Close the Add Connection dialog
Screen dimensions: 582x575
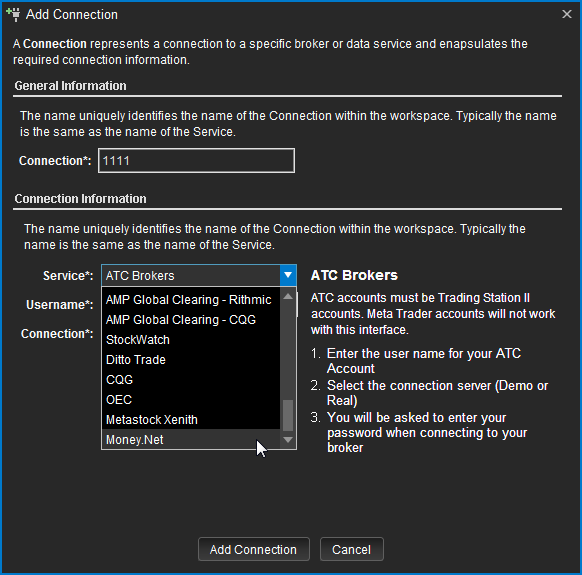point(566,14)
